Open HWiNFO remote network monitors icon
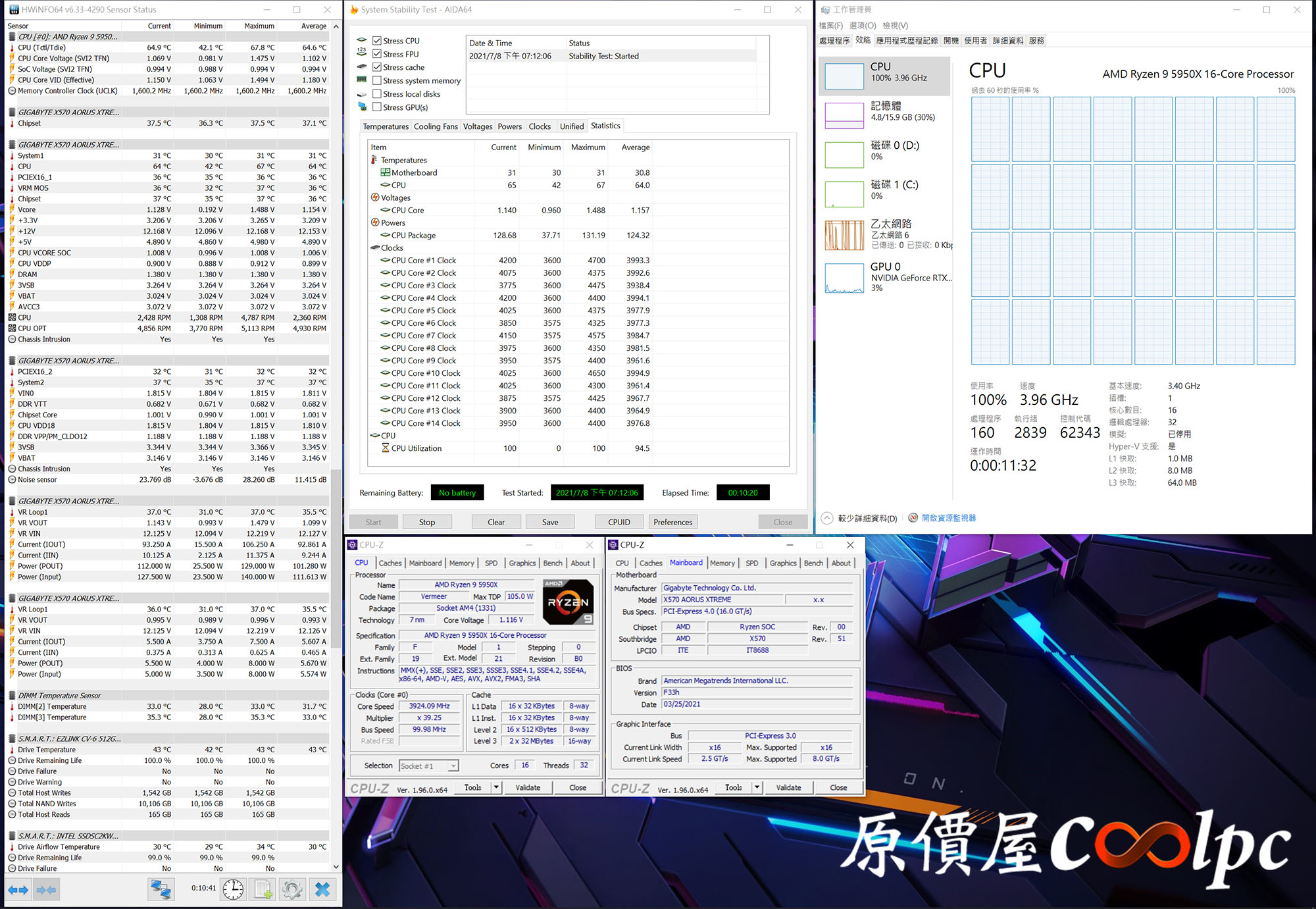Image resolution: width=1316 pixels, height=909 pixels. pyautogui.click(x=161, y=890)
